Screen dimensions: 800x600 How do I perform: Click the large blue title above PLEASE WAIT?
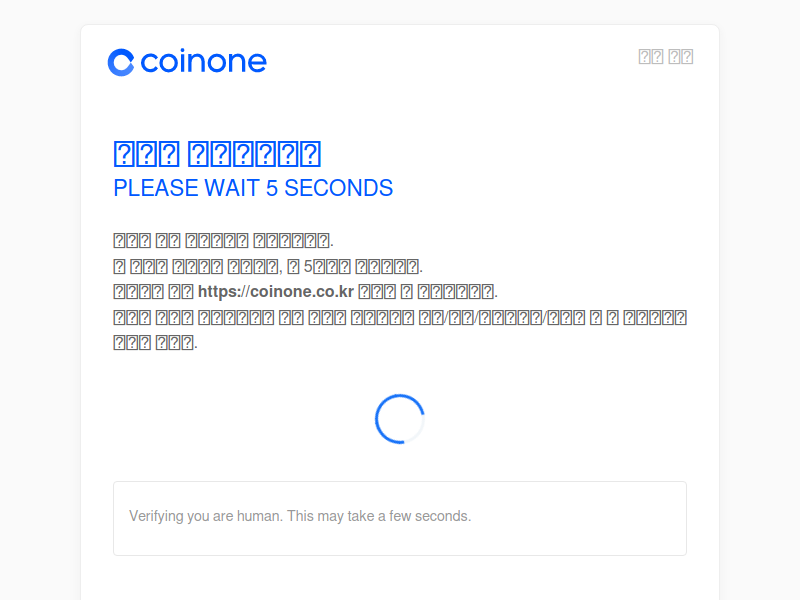[217, 154]
